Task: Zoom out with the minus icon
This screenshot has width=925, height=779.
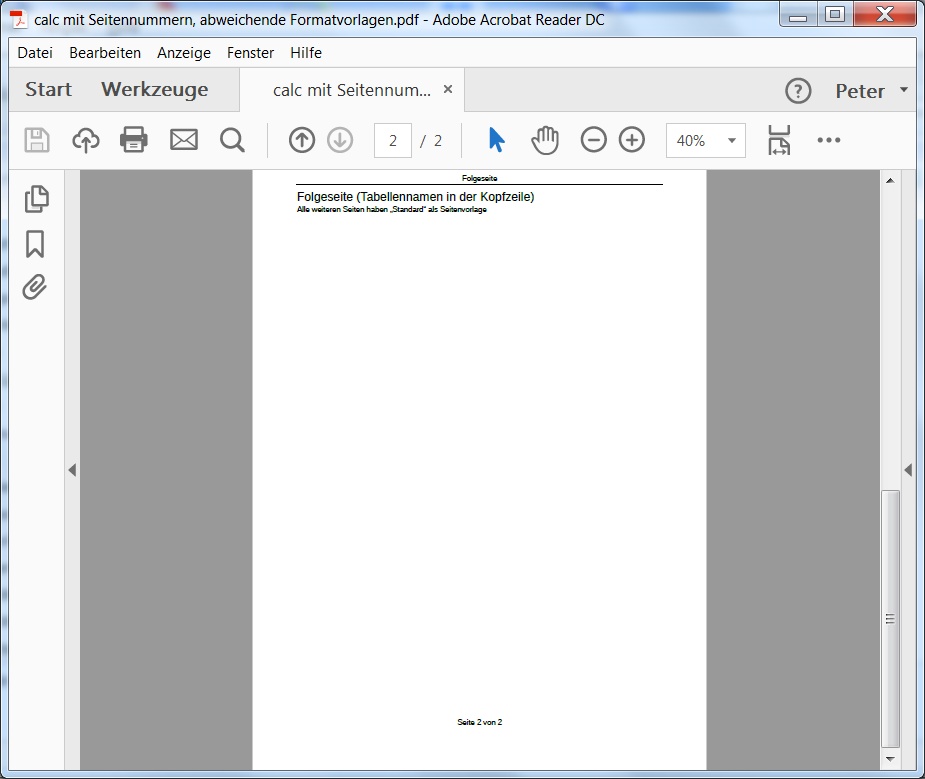Action: tap(593, 140)
